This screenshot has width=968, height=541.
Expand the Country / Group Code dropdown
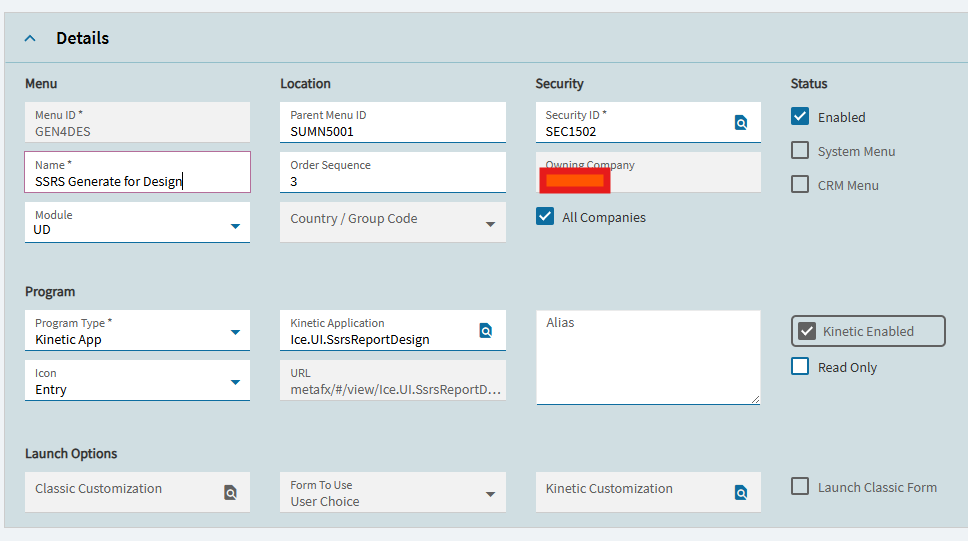(x=490, y=224)
